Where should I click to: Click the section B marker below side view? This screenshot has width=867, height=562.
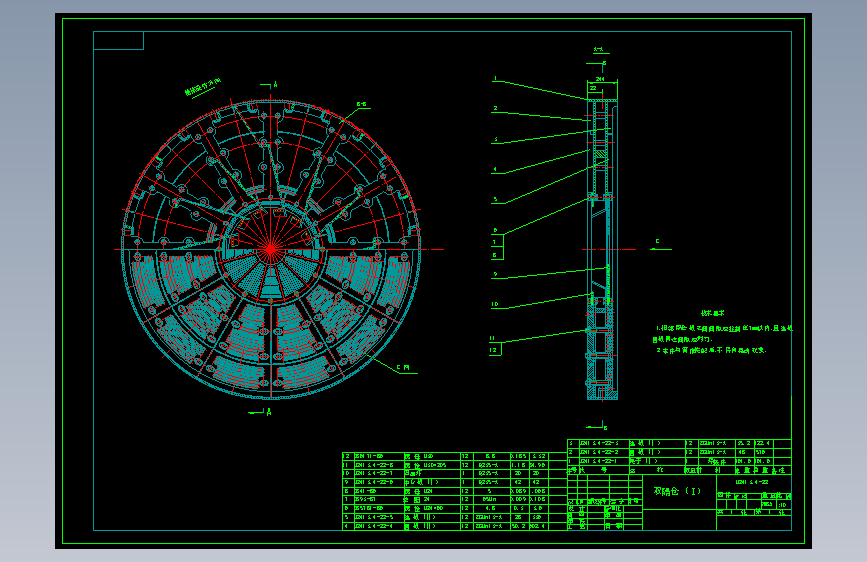[x=605, y=428]
